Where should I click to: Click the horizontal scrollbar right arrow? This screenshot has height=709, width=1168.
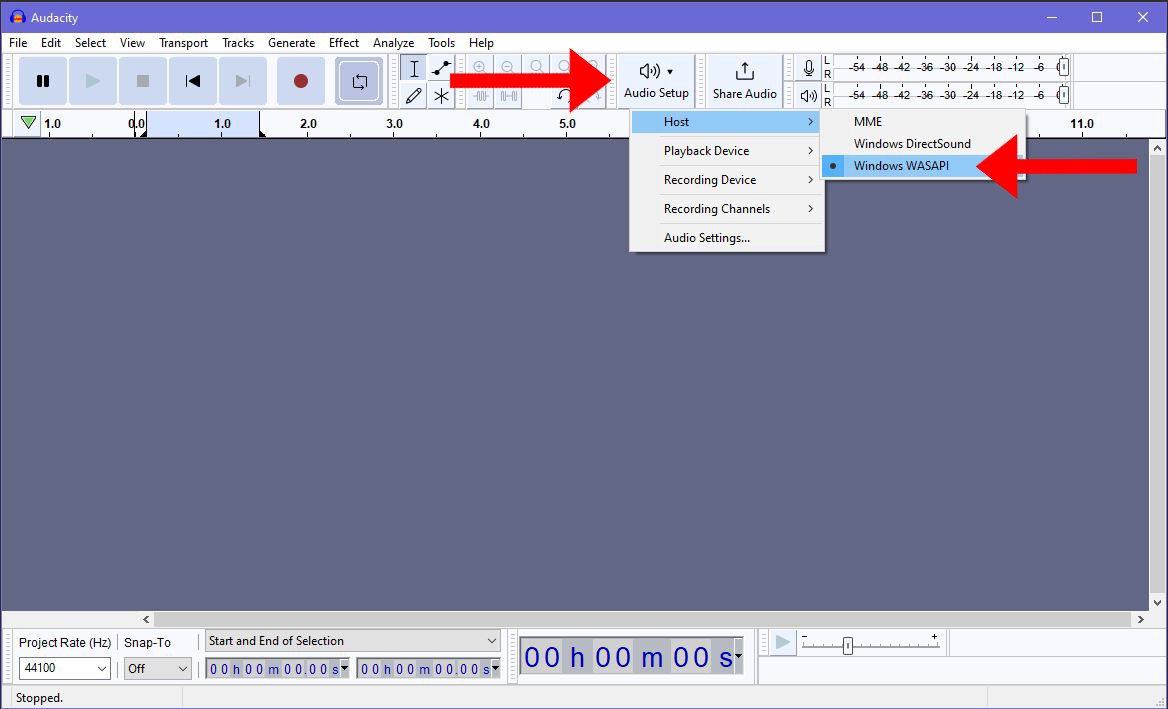(1140, 619)
